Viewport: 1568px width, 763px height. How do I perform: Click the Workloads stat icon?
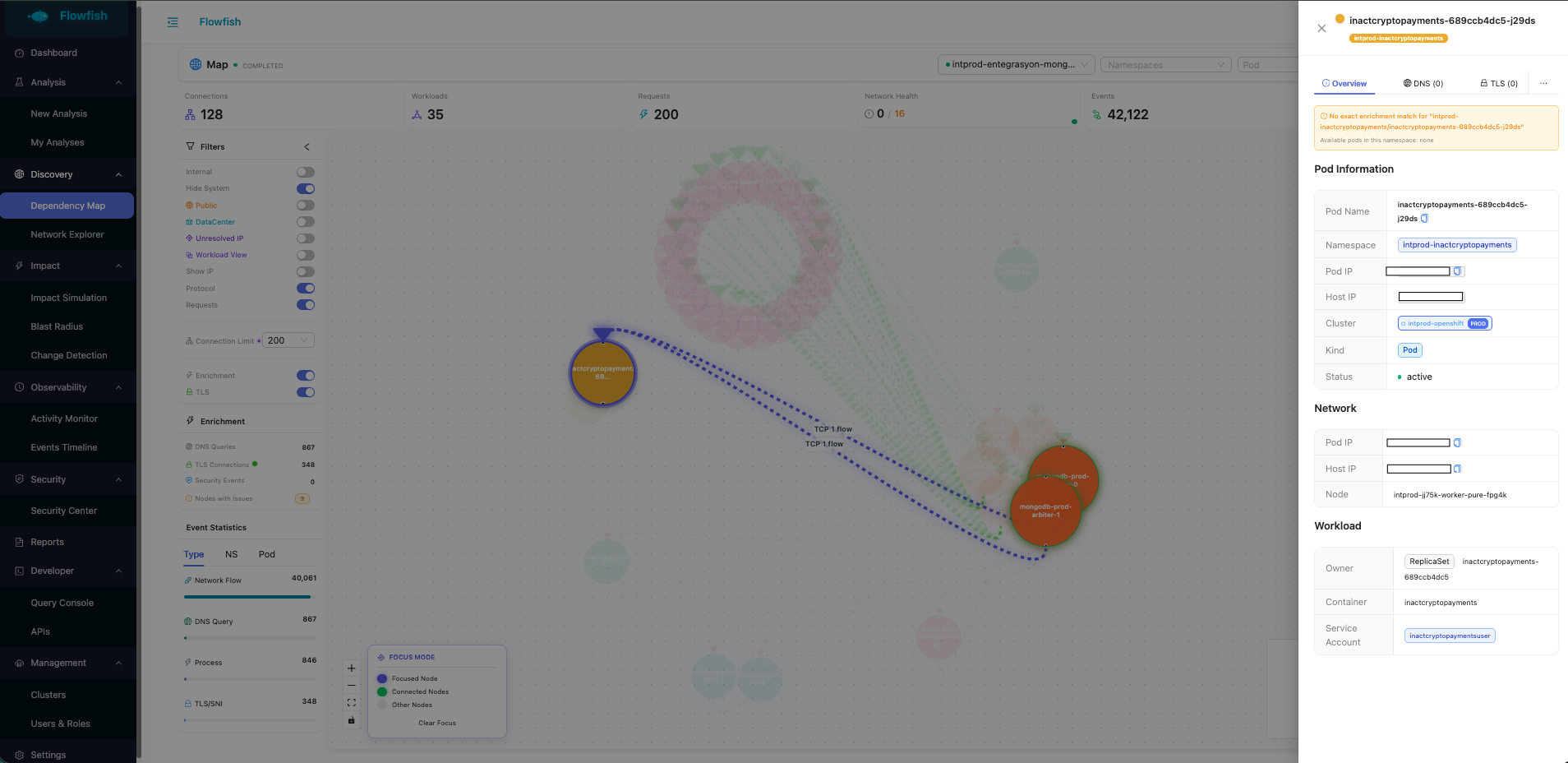417,115
